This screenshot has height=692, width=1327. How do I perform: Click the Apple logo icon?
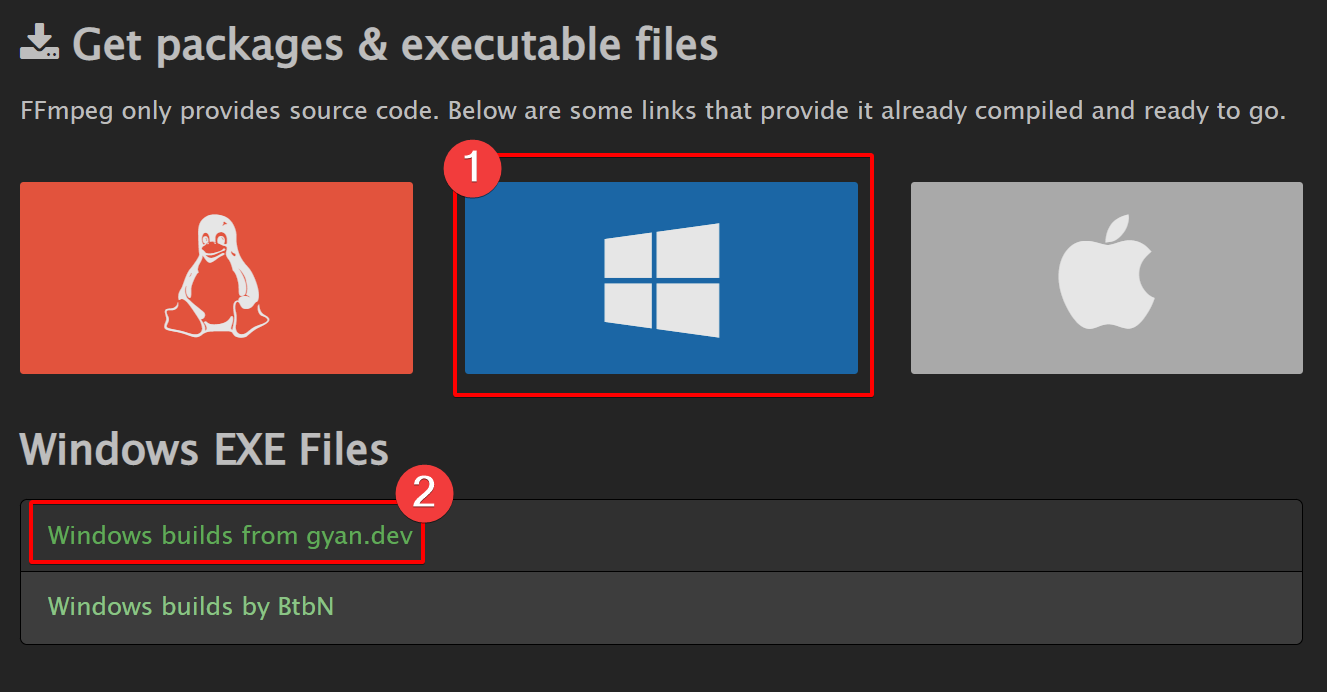1106,277
